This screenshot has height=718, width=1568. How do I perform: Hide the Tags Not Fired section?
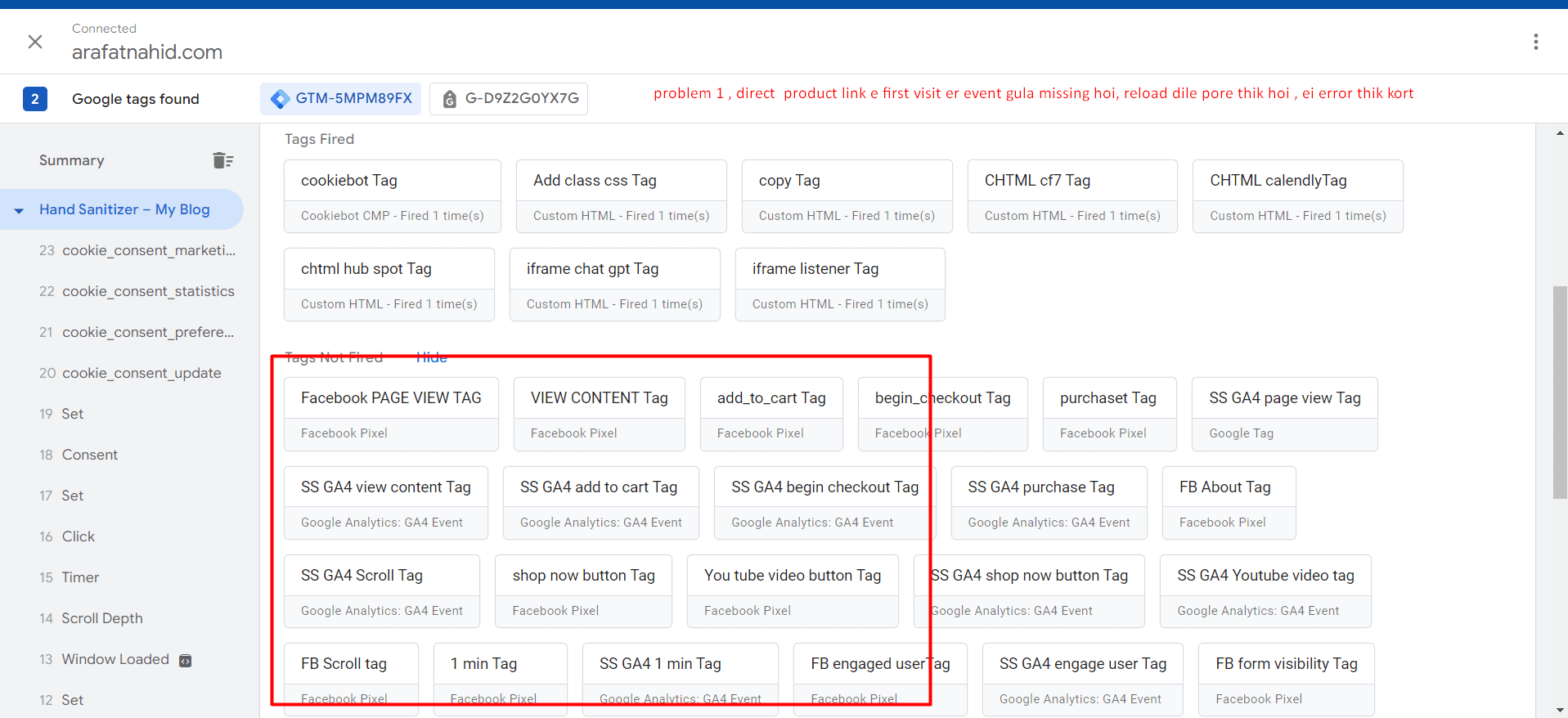pos(431,357)
